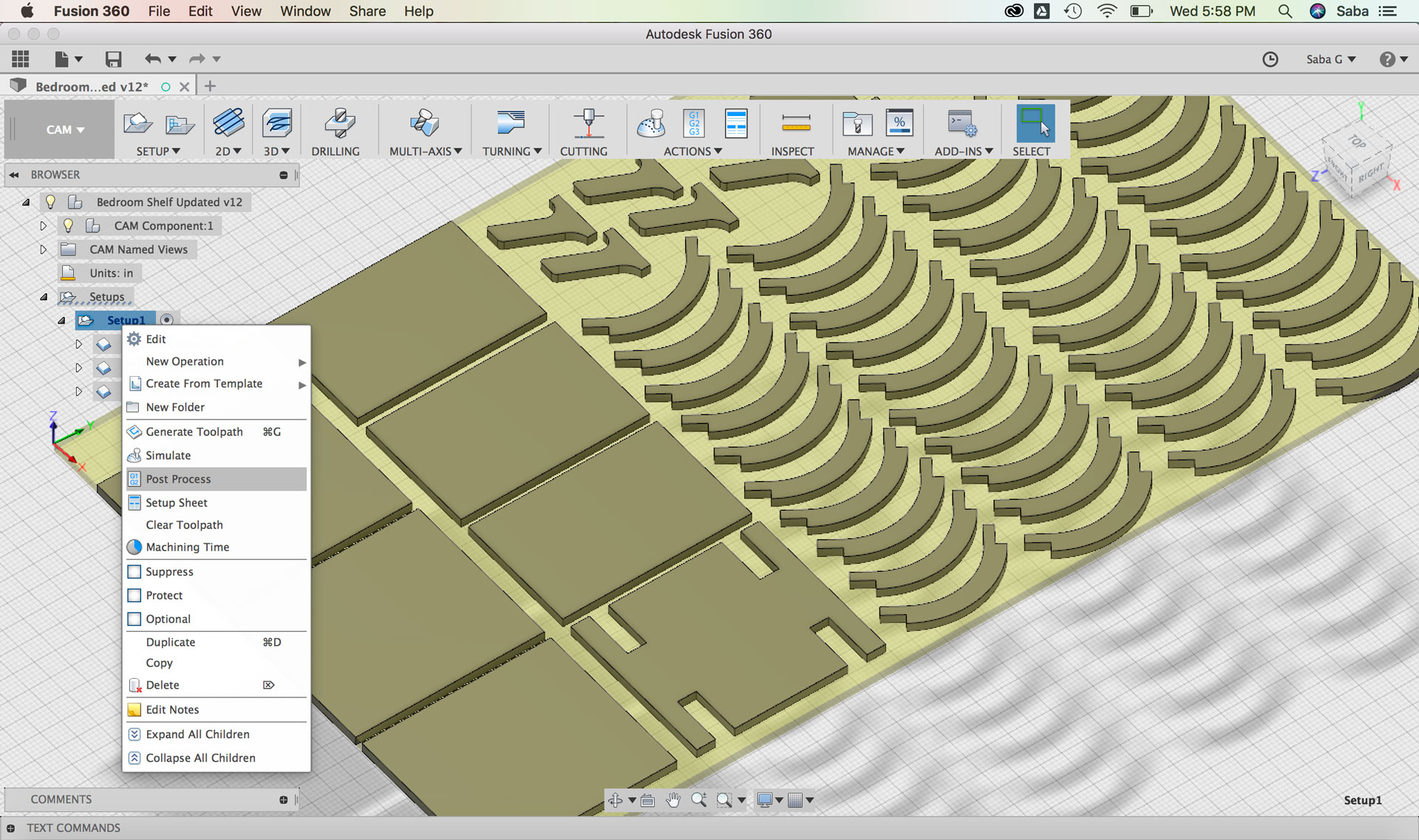The image size is (1419, 840).
Task: Click the Save disk icon
Action: (113, 59)
